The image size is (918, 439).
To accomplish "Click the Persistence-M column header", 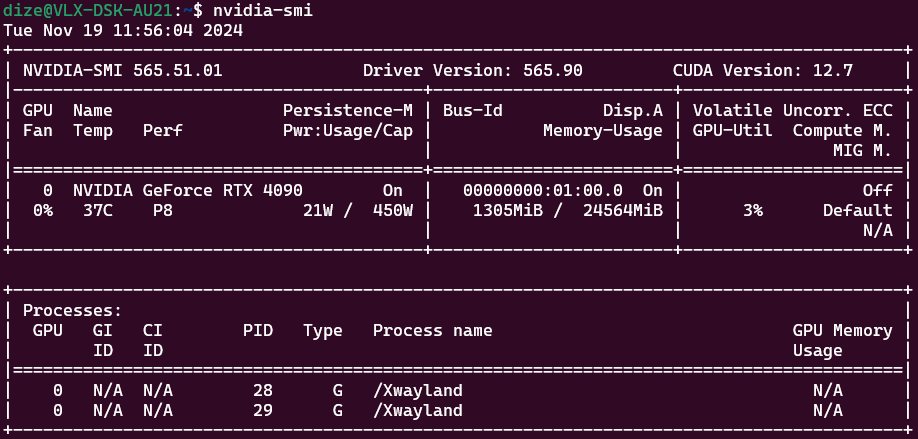I will click(x=347, y=110).
